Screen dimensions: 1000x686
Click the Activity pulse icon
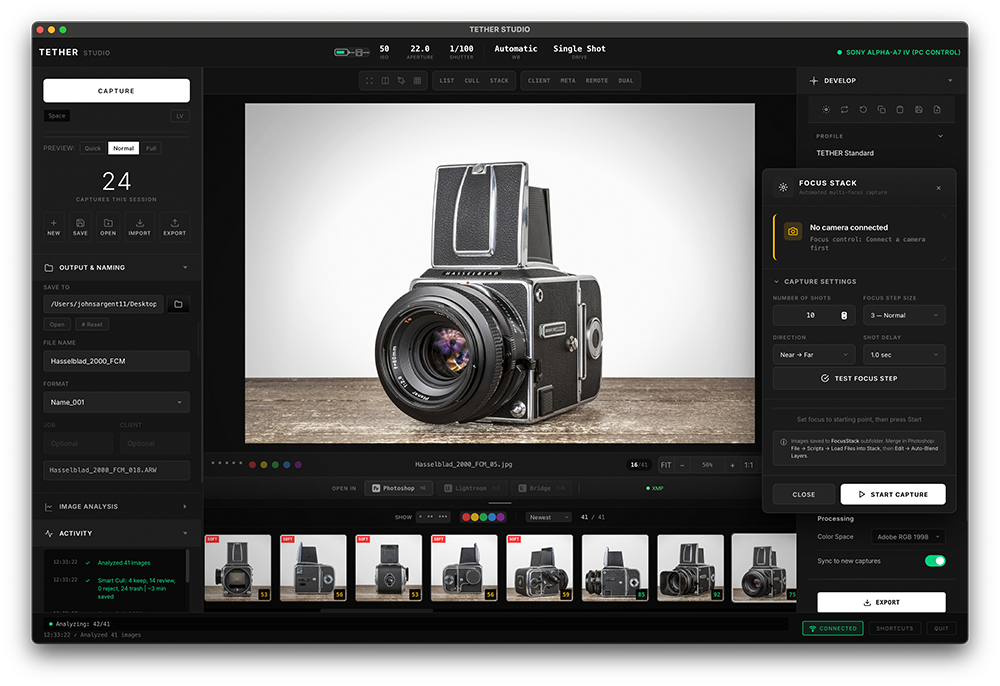tap(48, 534)
